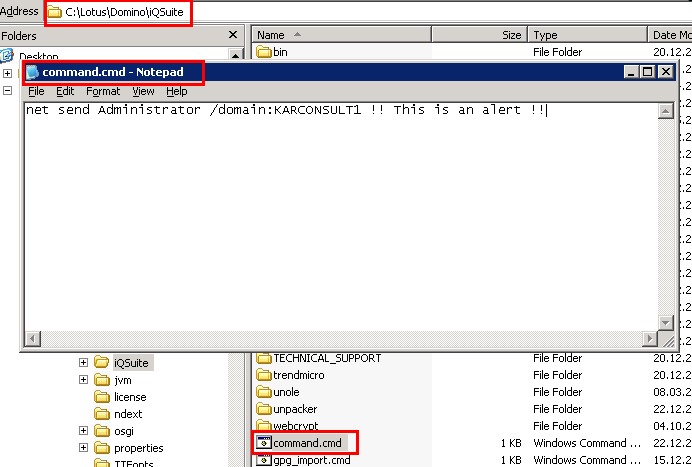Open the bin folder icon
Image resolution: width=692 pixels, height=467 pixels.
265,52
